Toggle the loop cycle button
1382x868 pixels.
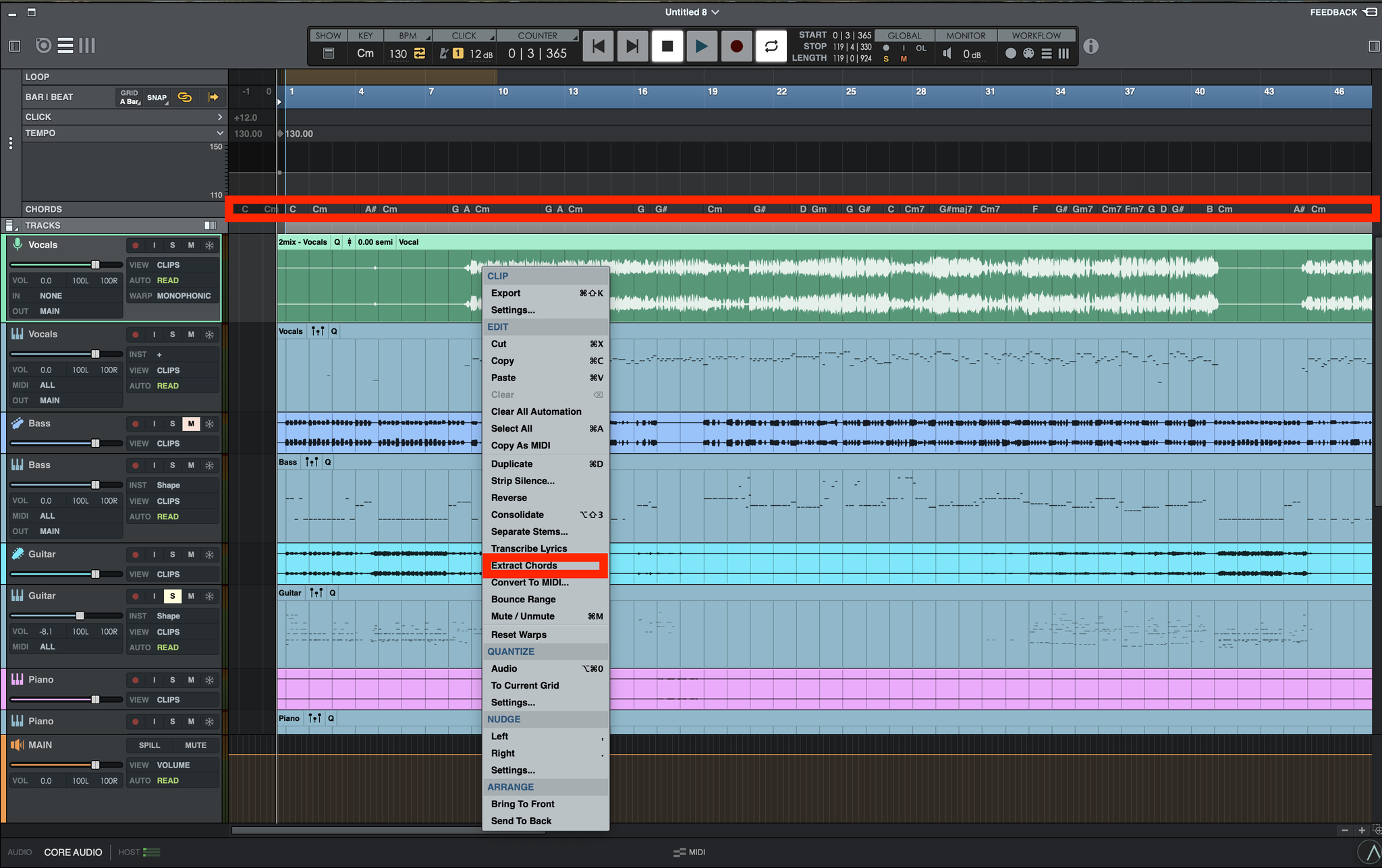tap(771, 47)
